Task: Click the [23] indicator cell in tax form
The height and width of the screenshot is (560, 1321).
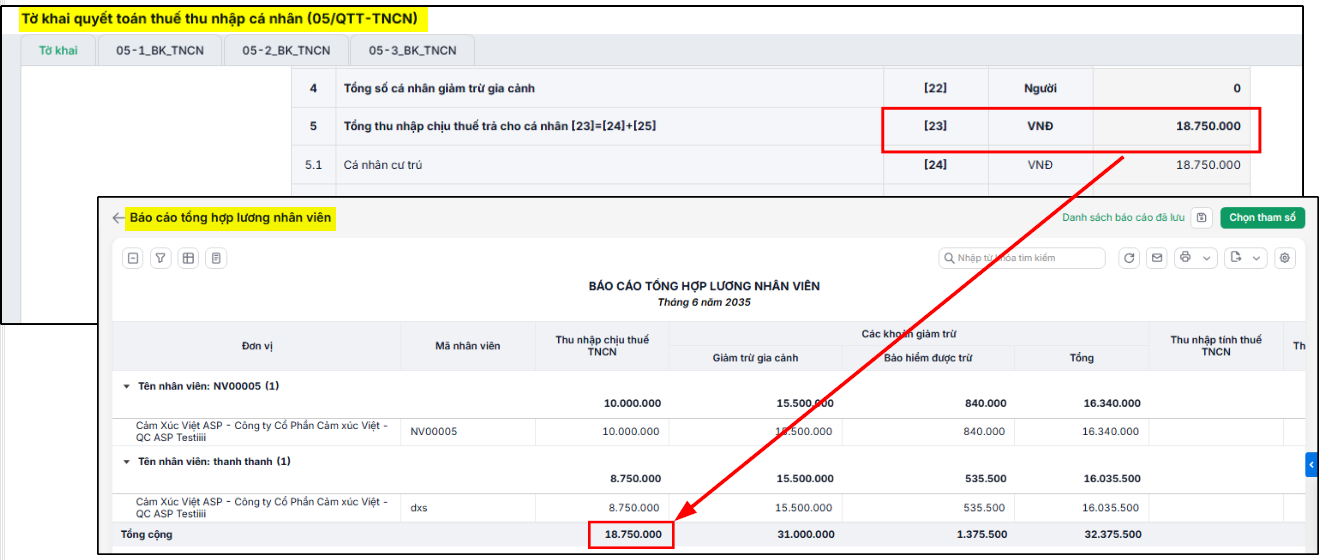Action: [936, 126]
